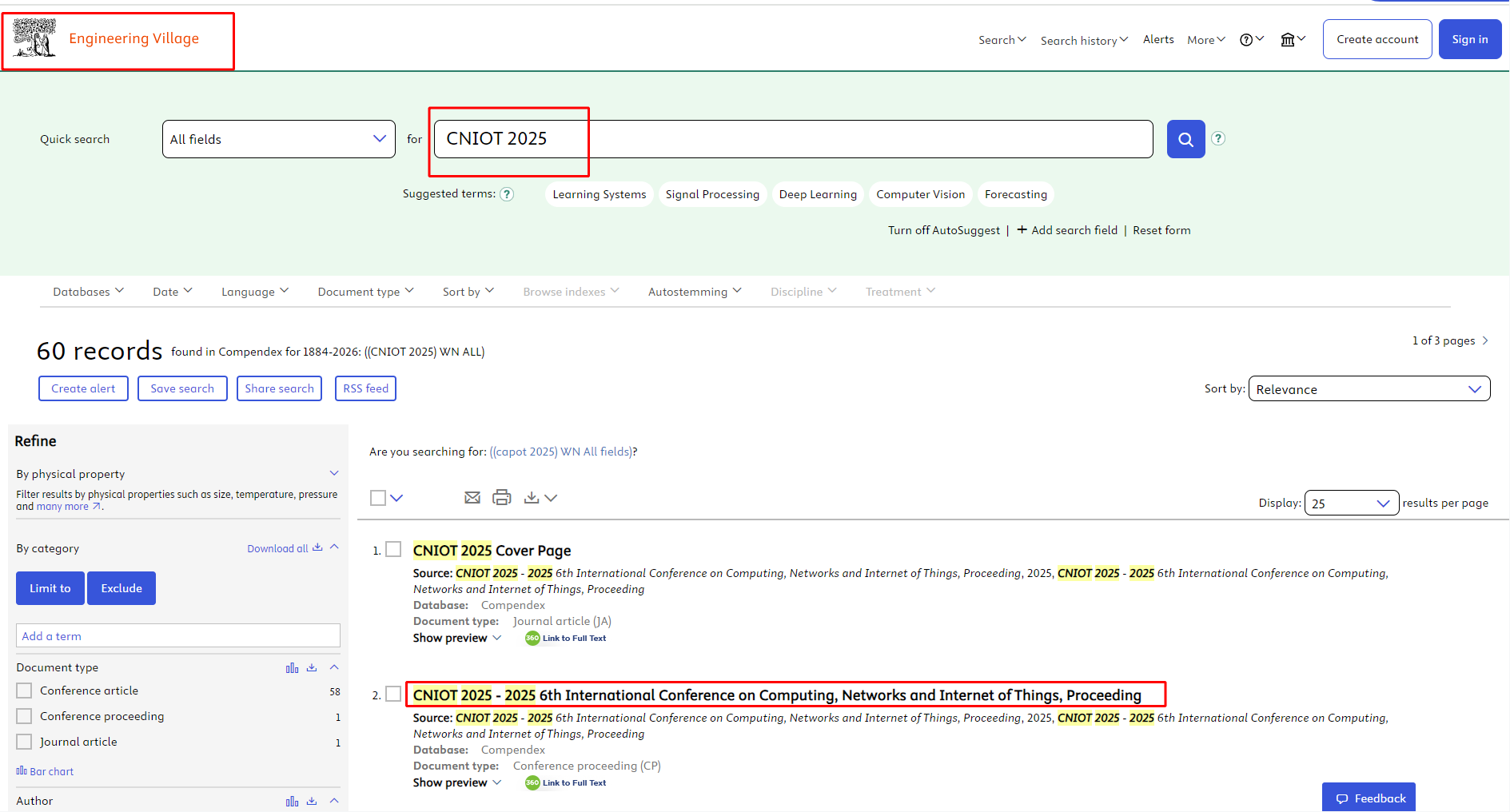This screenshot has height=812, width=1510.
Task: Open the All fields dropdown
Action: [x=278, y=139]
